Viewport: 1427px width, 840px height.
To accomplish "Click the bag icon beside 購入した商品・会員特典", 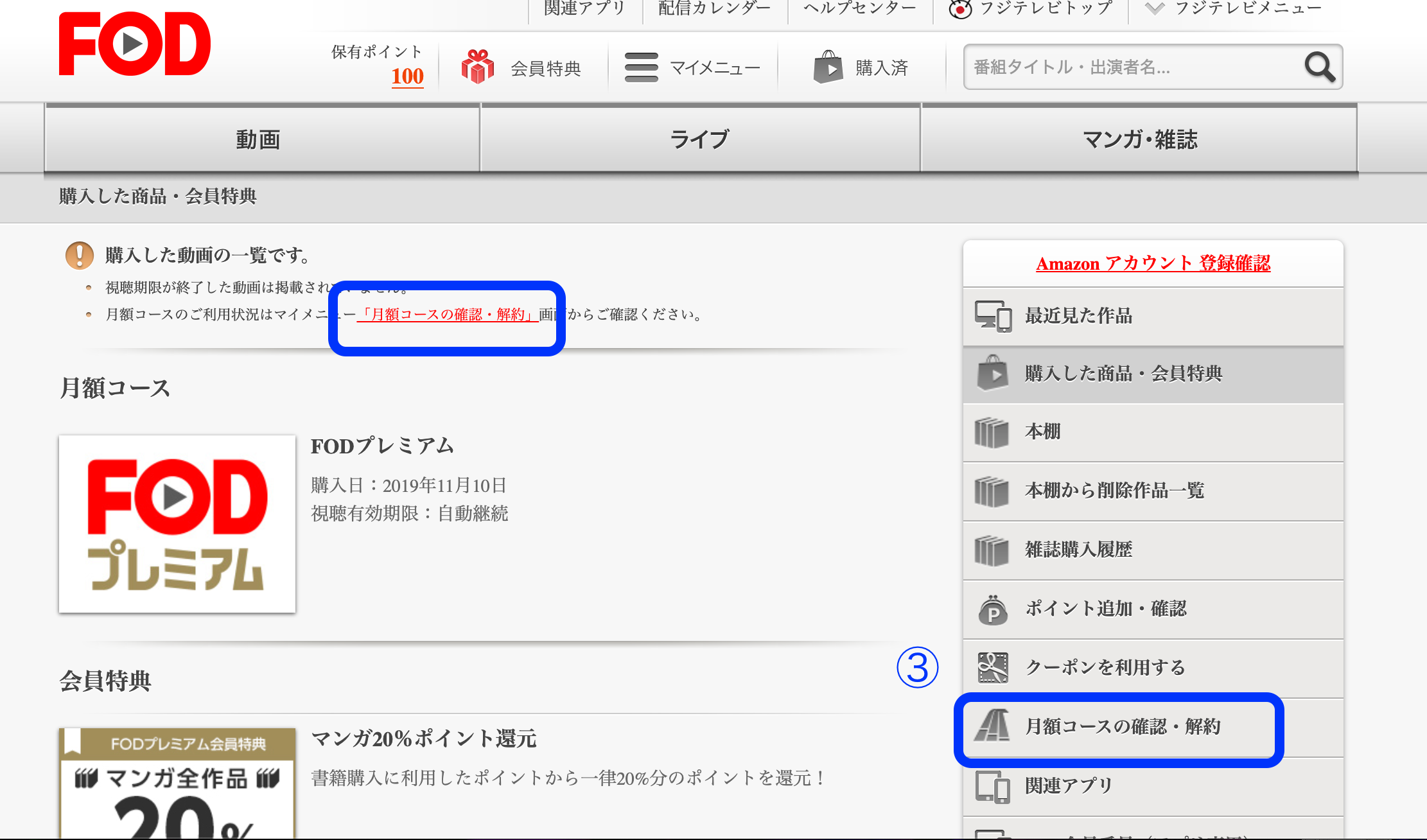I will point(993,373).
